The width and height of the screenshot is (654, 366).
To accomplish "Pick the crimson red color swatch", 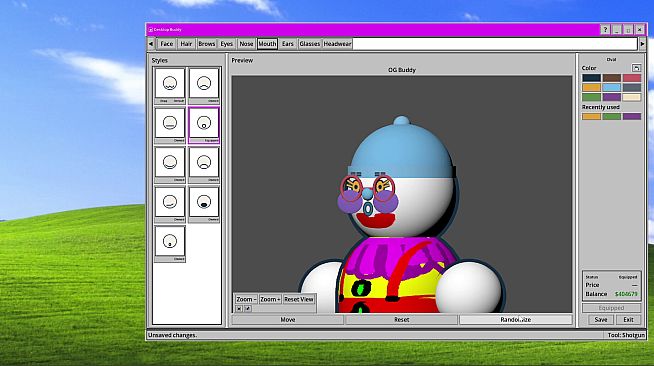I will click(632, 78).
